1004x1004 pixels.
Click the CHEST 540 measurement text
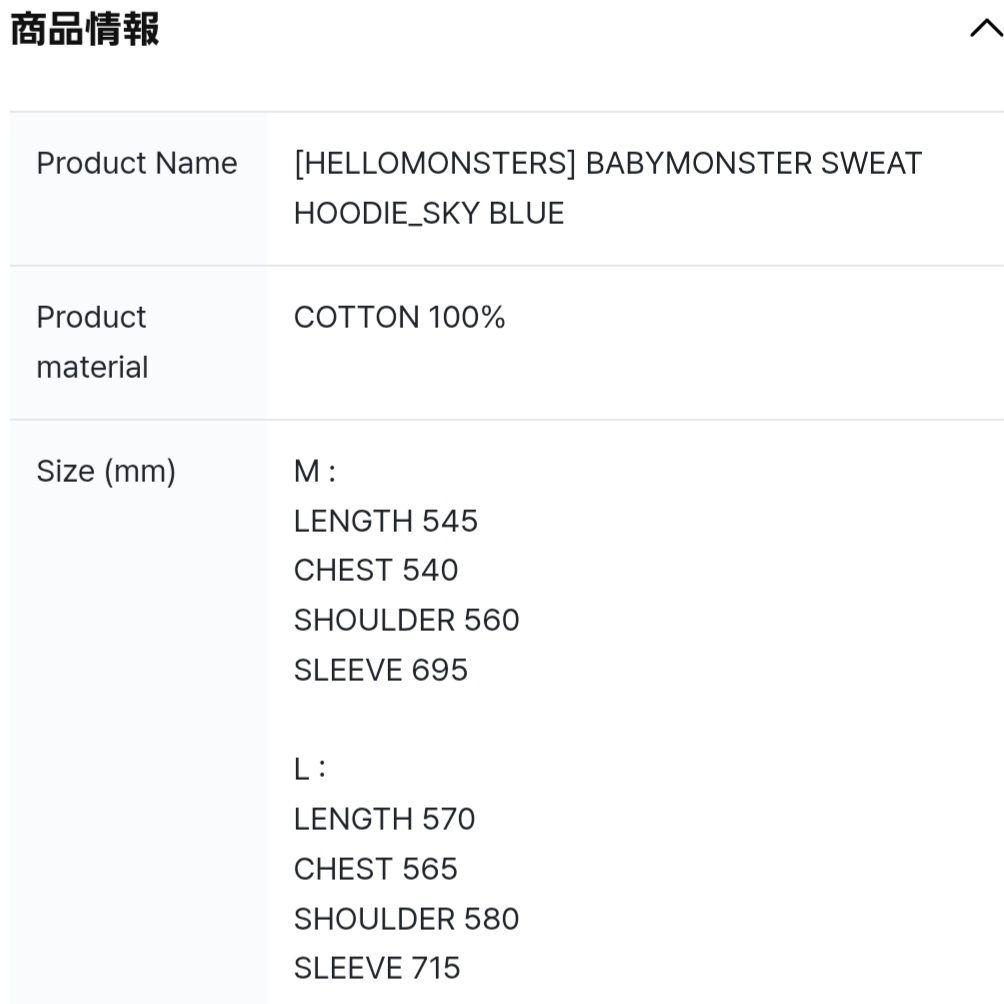(377, 570)
